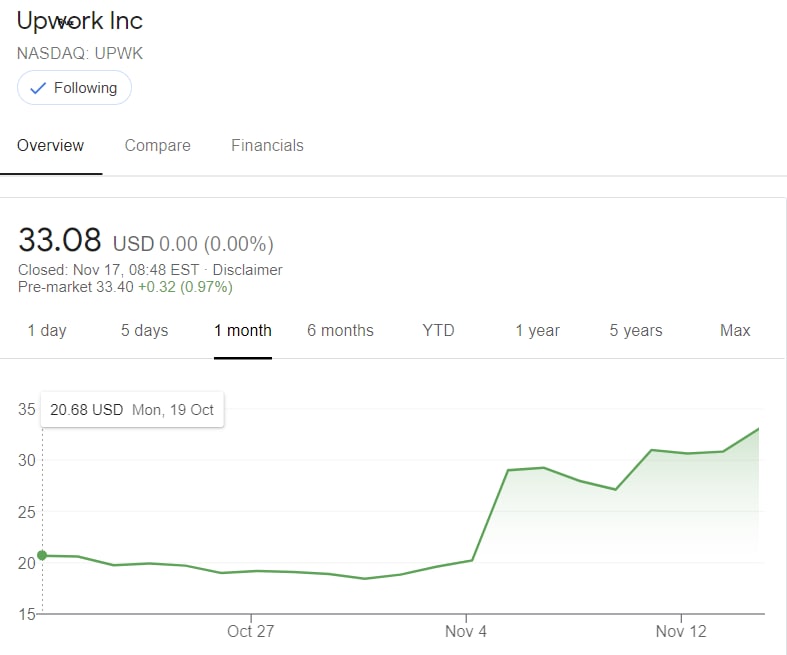Select the 5 days chart range

[x=145, y=331]
